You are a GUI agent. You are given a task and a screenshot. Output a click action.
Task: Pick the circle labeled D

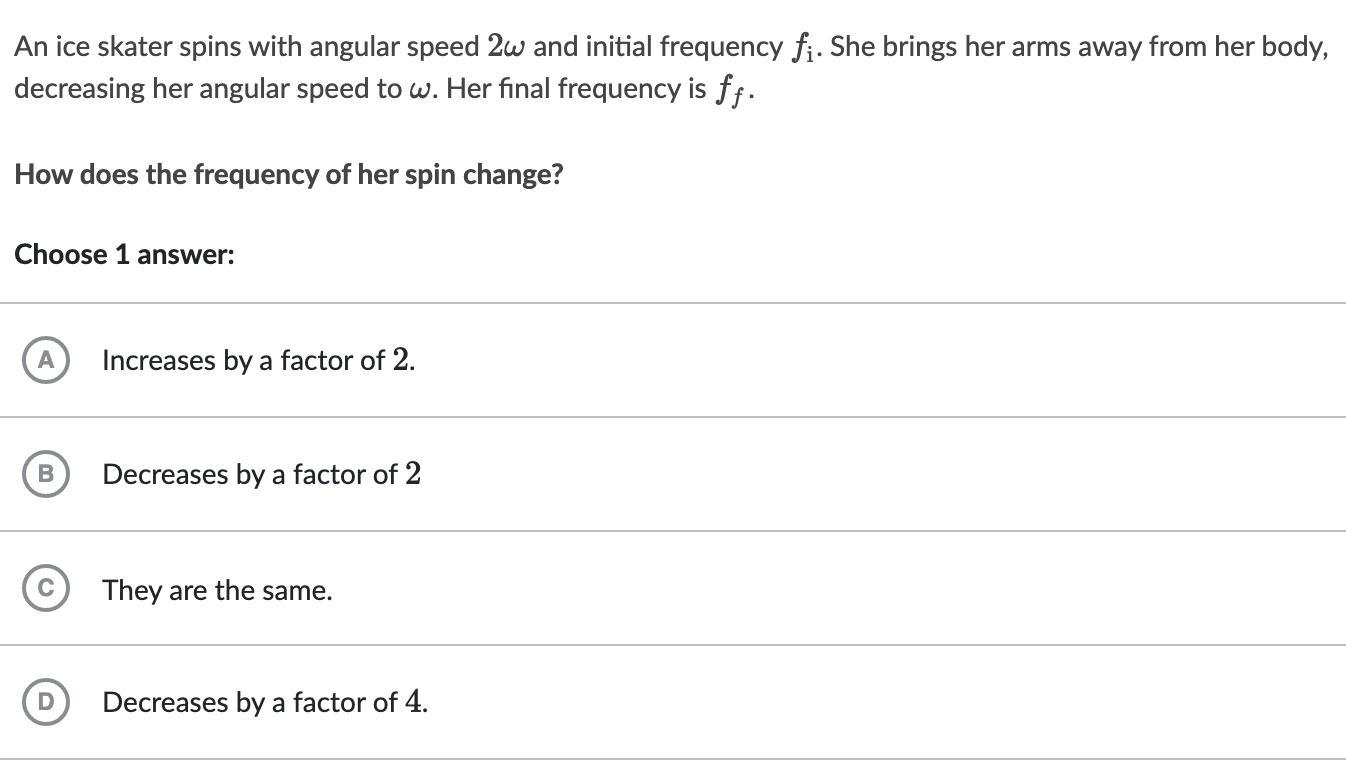click(45, 702)
